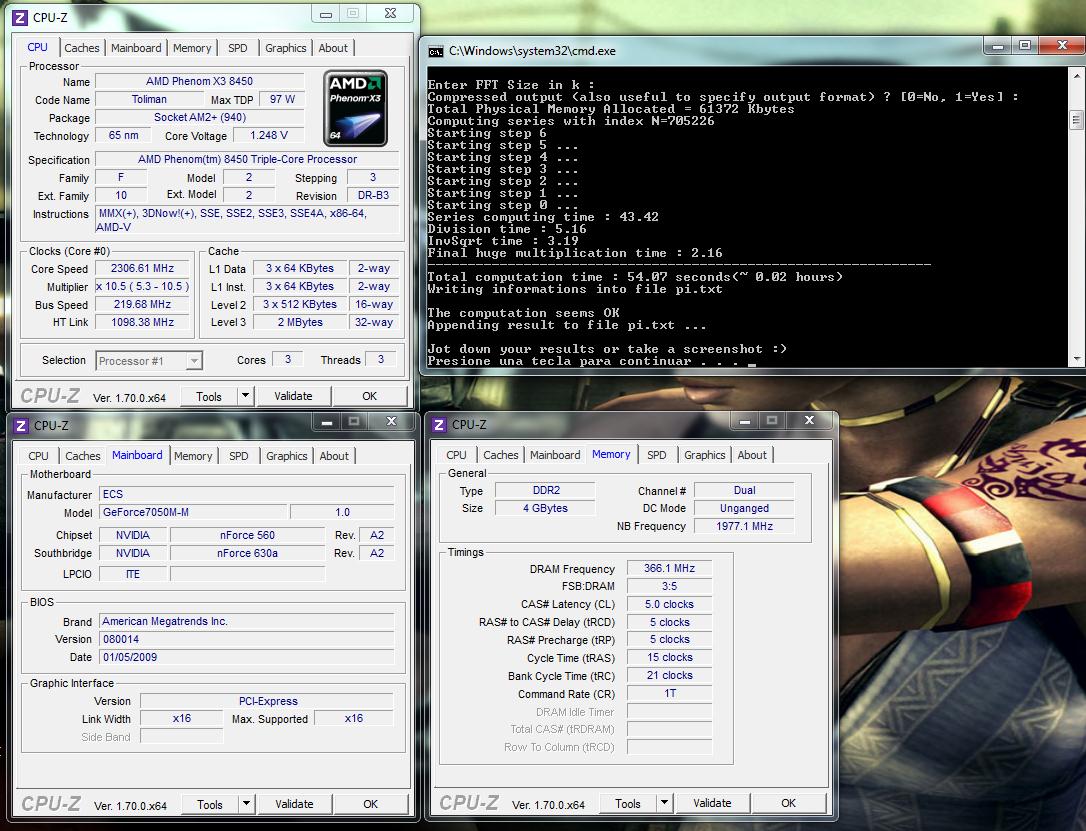This screenshot has height=831, width=1086.
Task: Open the About tab in the top CPU-Z window
Action: click(333, 48)
